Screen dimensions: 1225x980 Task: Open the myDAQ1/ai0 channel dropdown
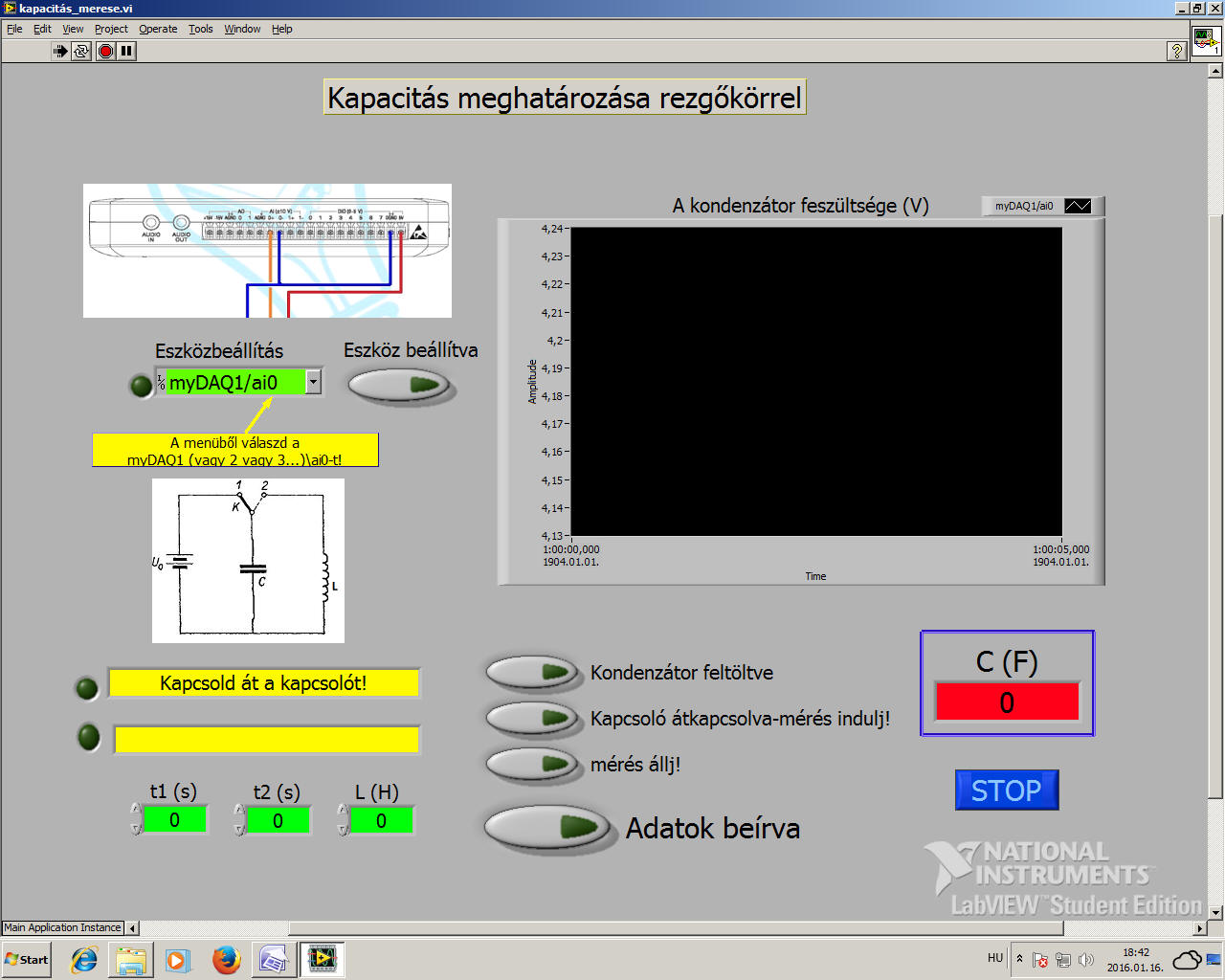tap(313, 383)
